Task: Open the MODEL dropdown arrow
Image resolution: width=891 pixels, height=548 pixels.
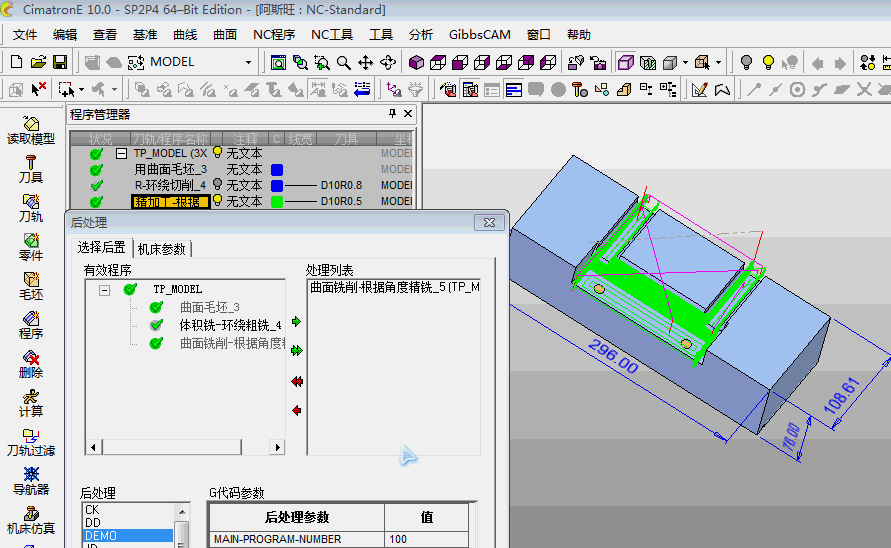Action: pyautogui.click(x=248, y=62)
